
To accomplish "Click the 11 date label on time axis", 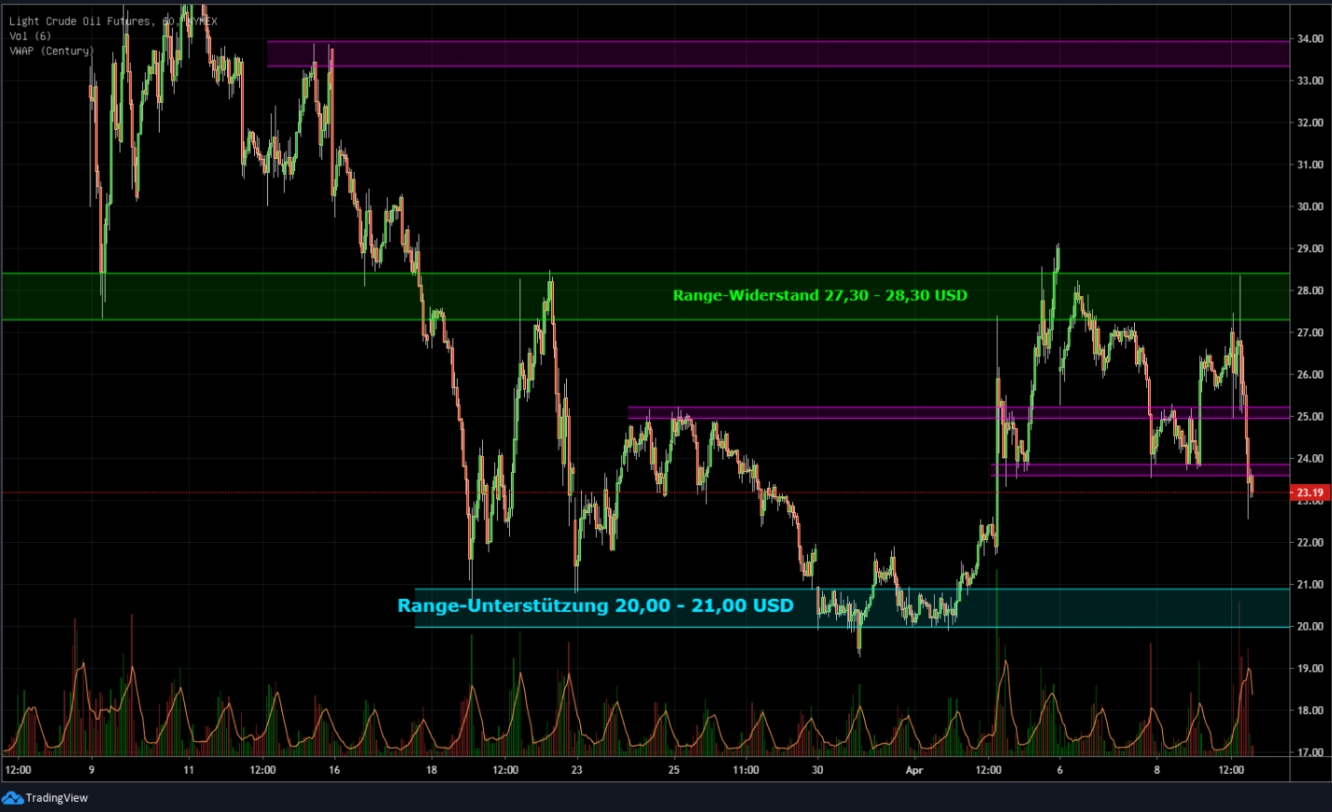I will [x=188, y=771].
